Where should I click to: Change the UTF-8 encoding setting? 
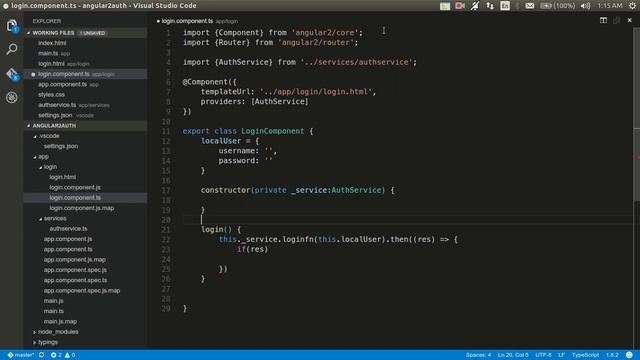point(543,355)
